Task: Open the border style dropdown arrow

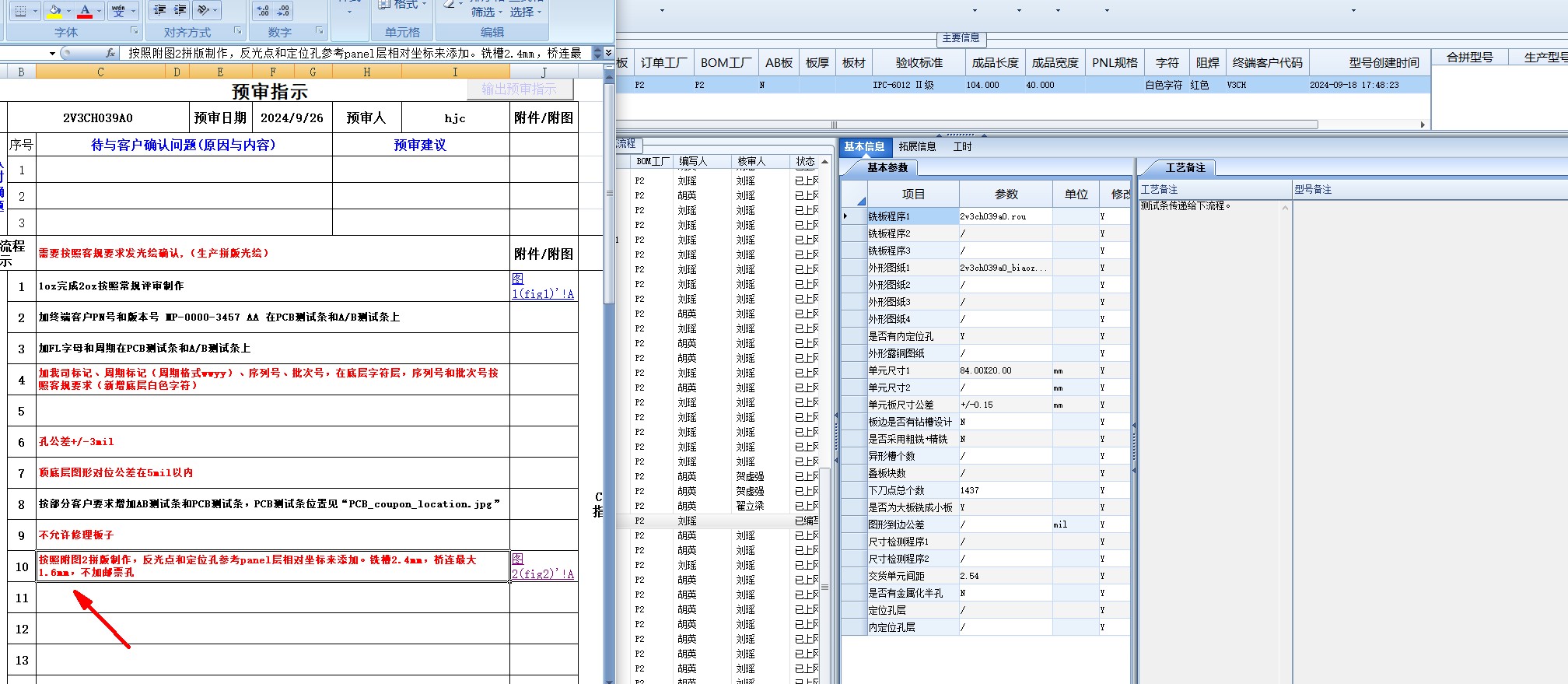Action: click(35, 11)
